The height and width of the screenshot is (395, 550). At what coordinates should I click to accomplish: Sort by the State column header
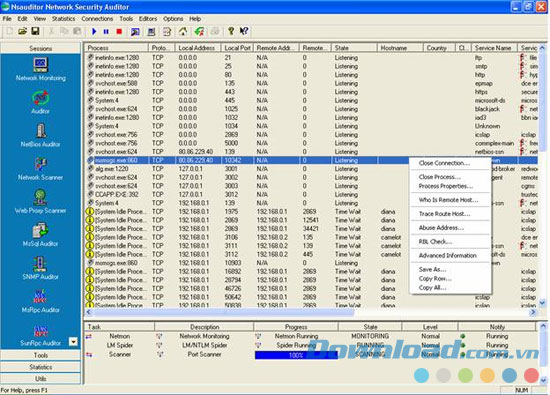tap(354, 48)
